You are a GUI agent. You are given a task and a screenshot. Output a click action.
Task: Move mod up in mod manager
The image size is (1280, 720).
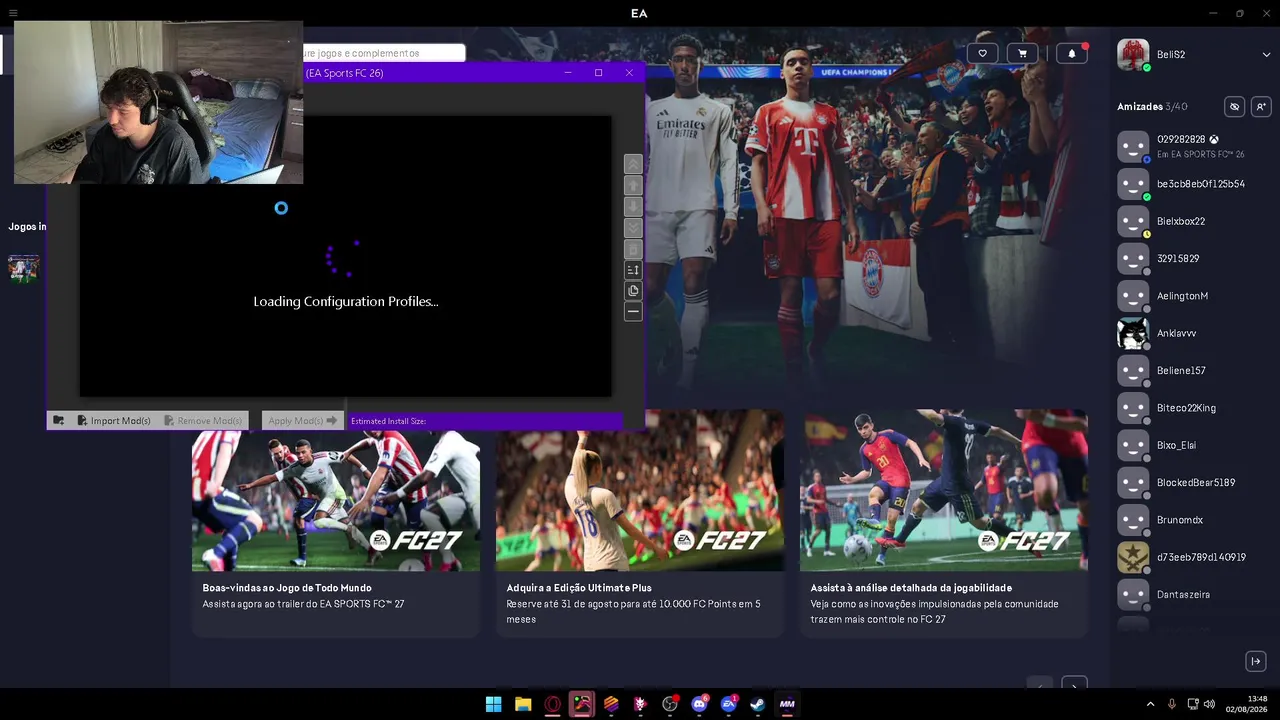pos(633,185)
